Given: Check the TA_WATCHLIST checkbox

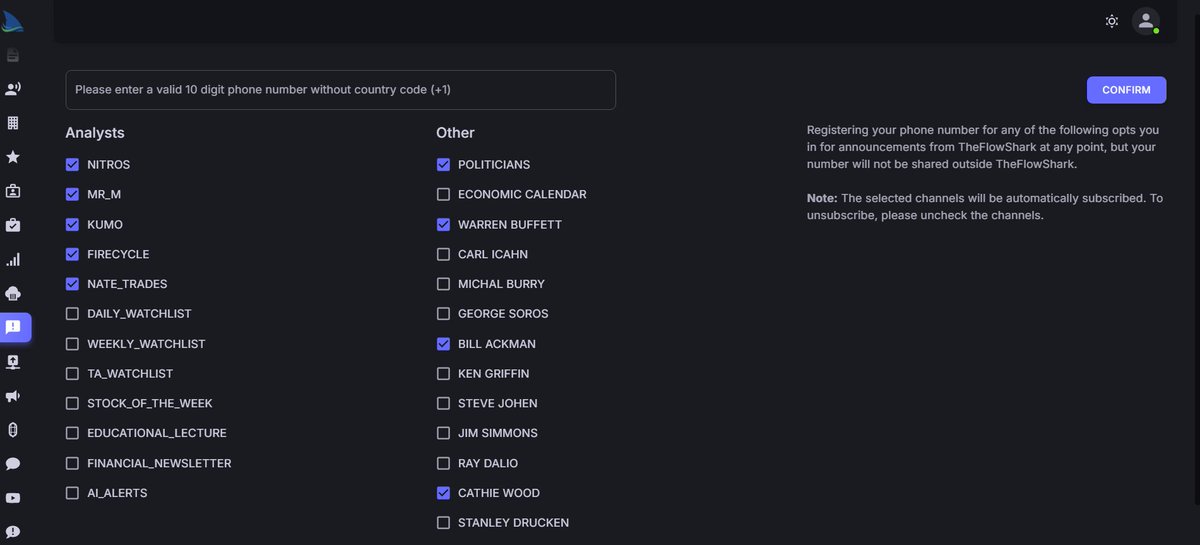Looking at the screenshot, I should coord(72,374).
